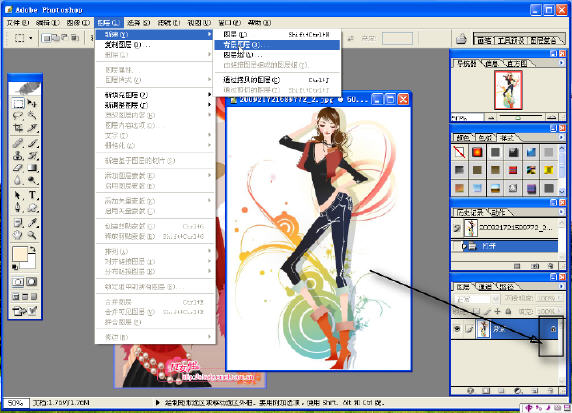Click the Navigator zoom-in button

(x=552, y=117)
